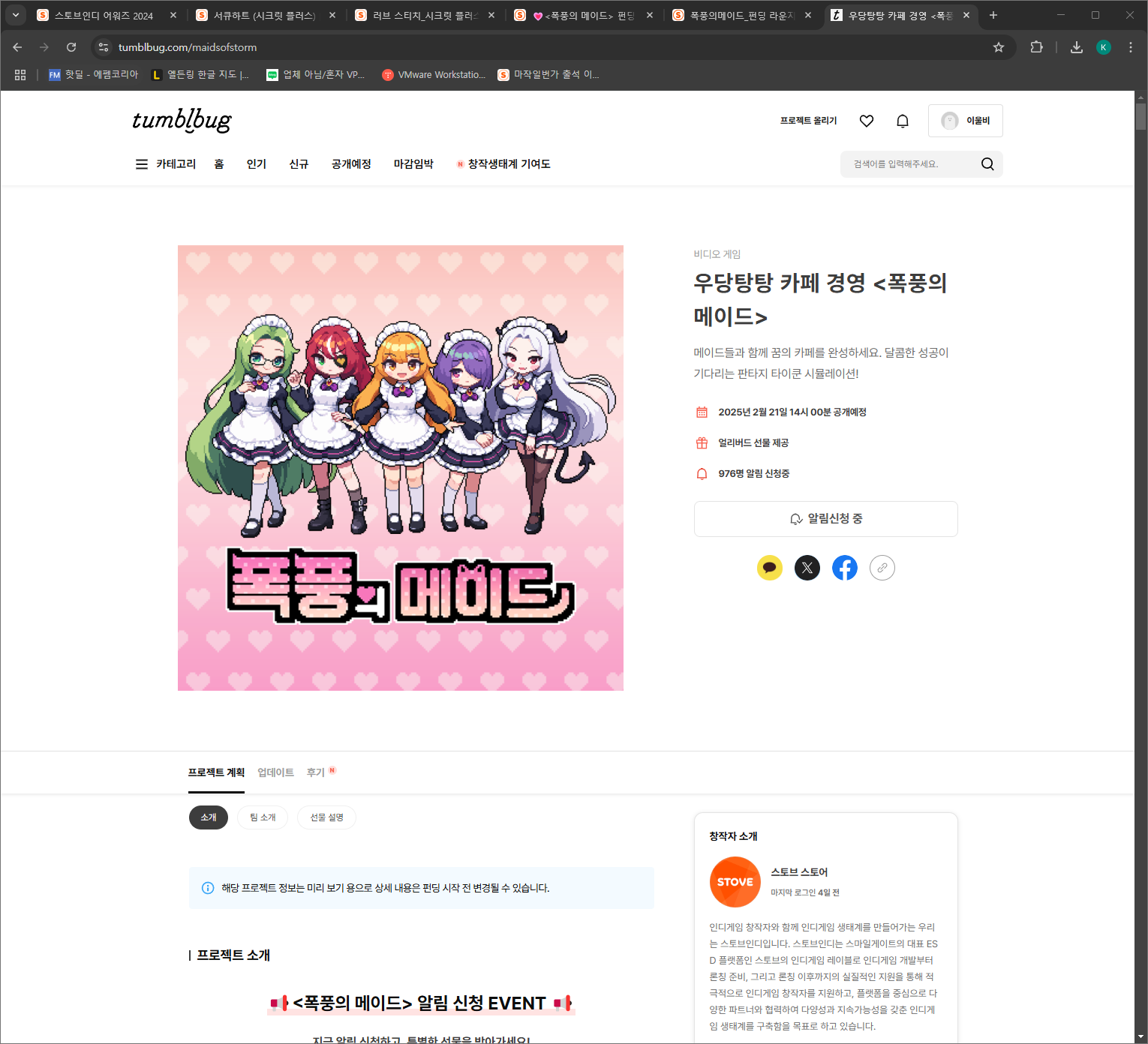Go to 마감임박 projects
This screenshot has height=1044, width=1148.
click(x=413, y=164)
